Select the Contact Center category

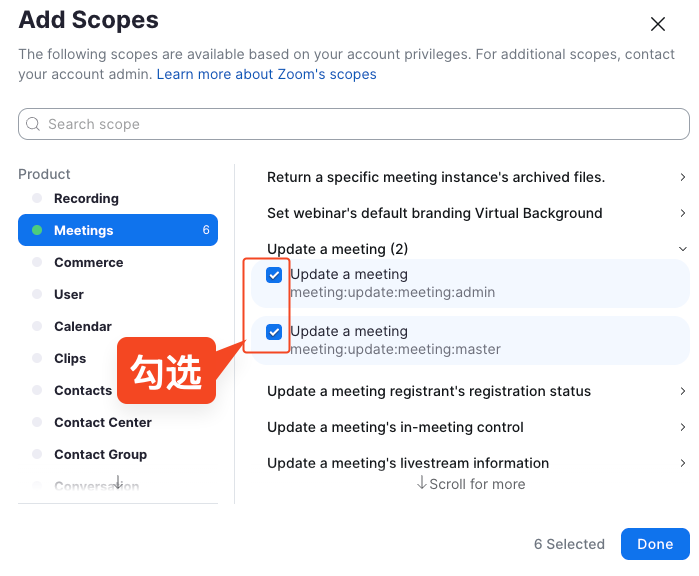[x=103, y=422]
